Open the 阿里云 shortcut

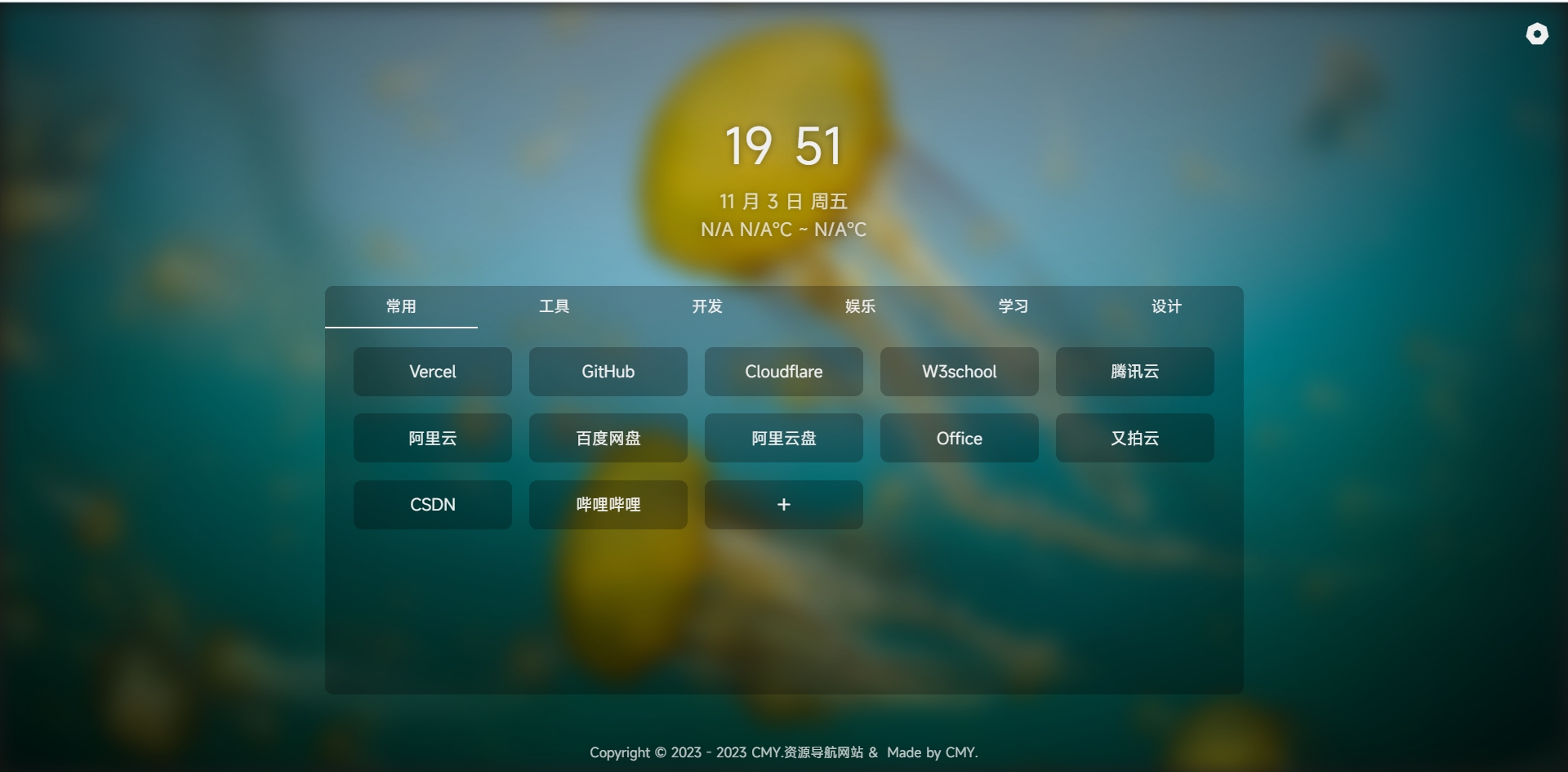432,438
